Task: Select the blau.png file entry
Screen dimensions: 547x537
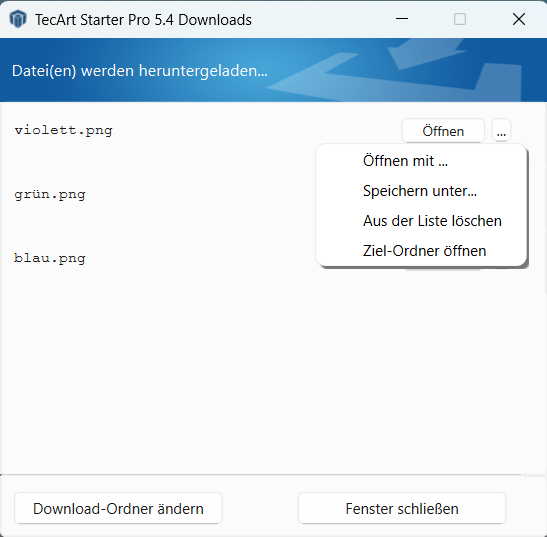Action: 50,259
